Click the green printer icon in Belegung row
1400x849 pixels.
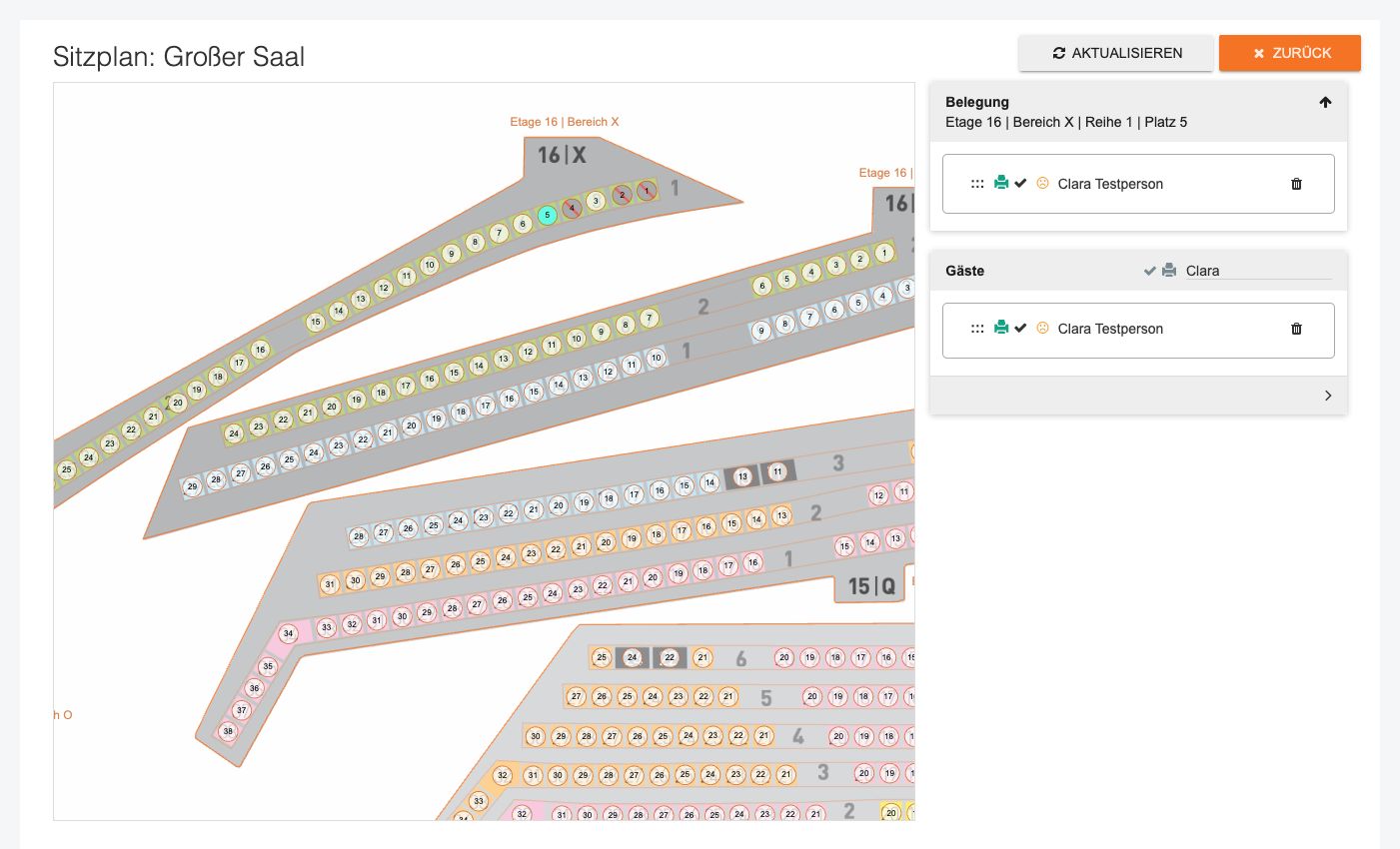pos(1000,184)
